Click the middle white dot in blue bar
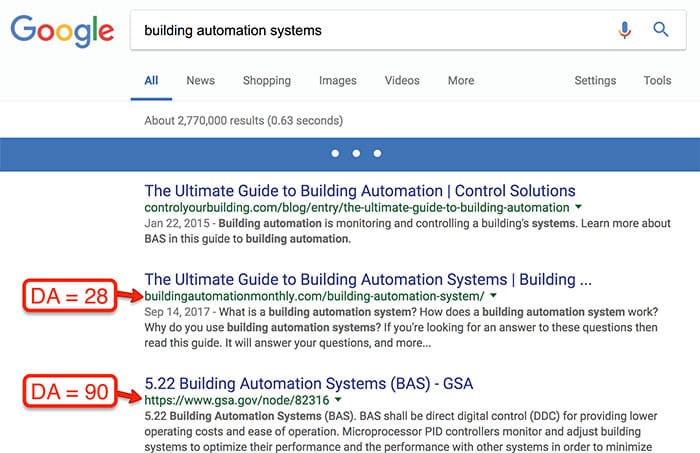 pyautogui.click(x=356, y=154)
